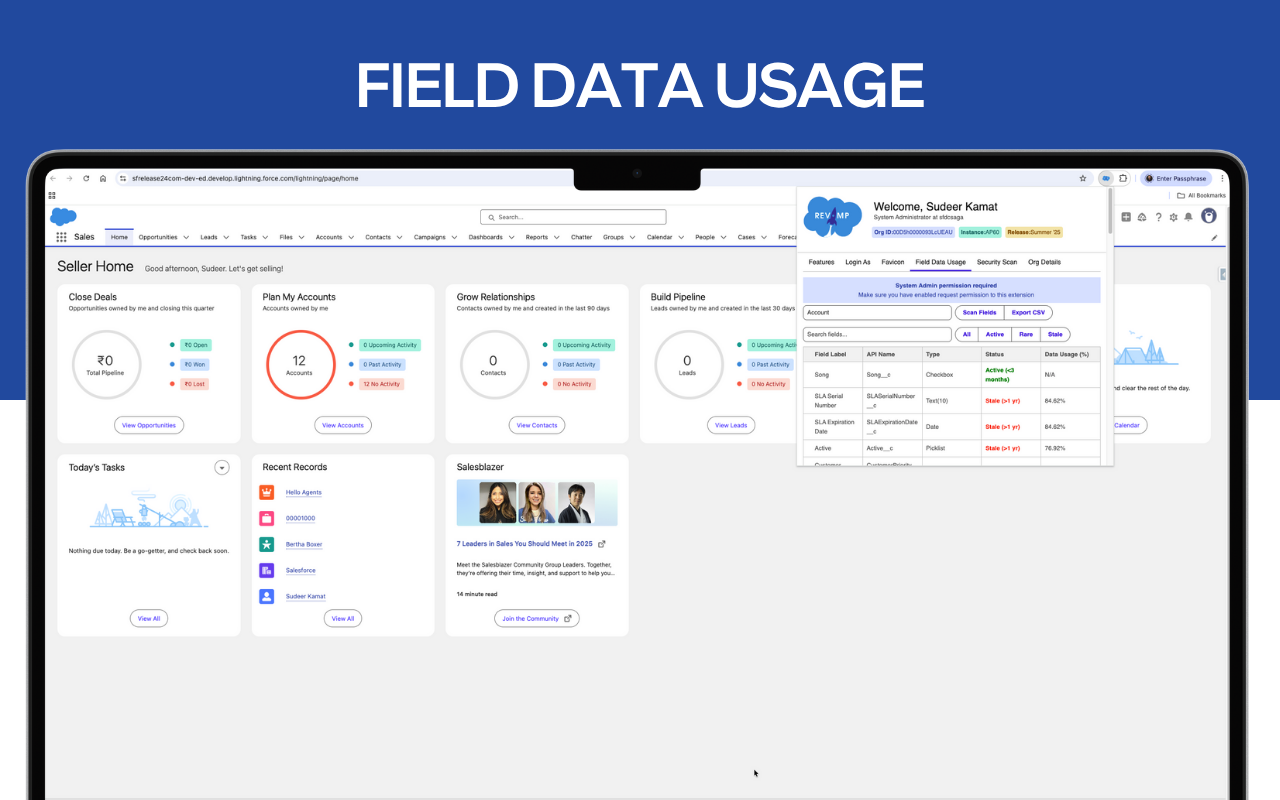Toggle the Active fields filter
Screen dimensions: 1280x800
[x=996, y=334]
